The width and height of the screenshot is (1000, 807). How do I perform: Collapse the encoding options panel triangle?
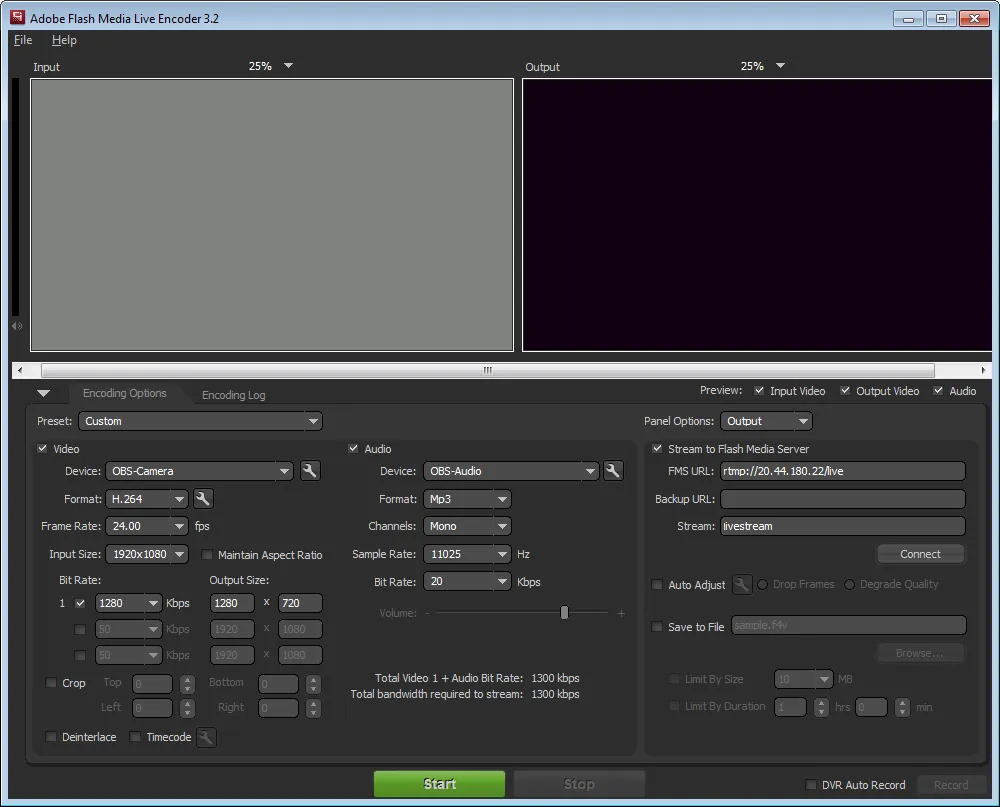coord(43,394)
